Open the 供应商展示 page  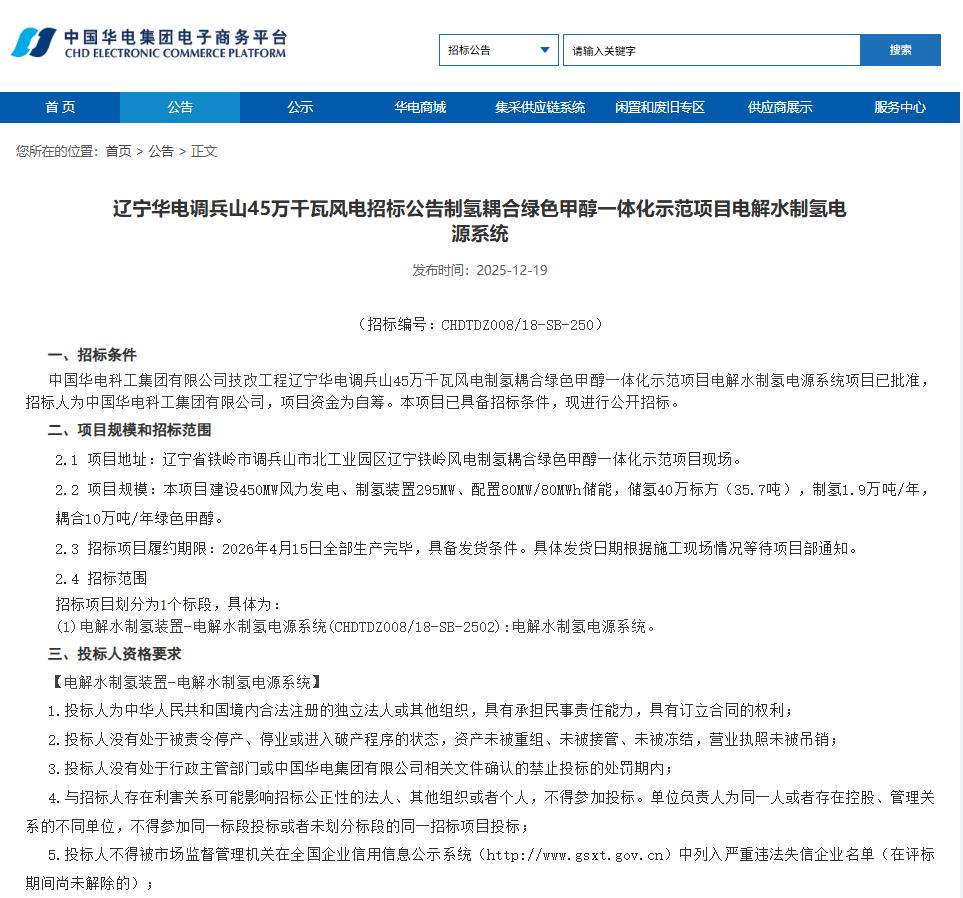click(x=780, y=107)
